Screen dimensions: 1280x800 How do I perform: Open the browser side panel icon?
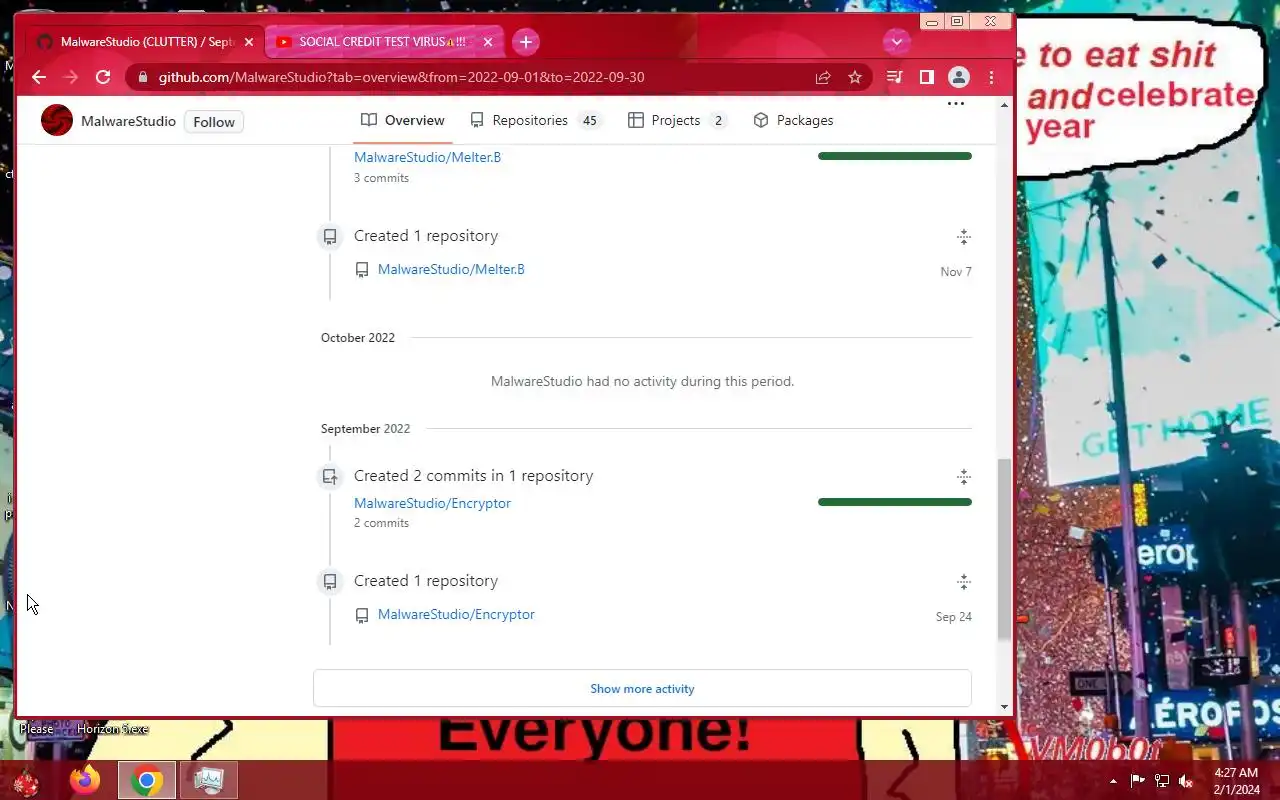[926, 77]
